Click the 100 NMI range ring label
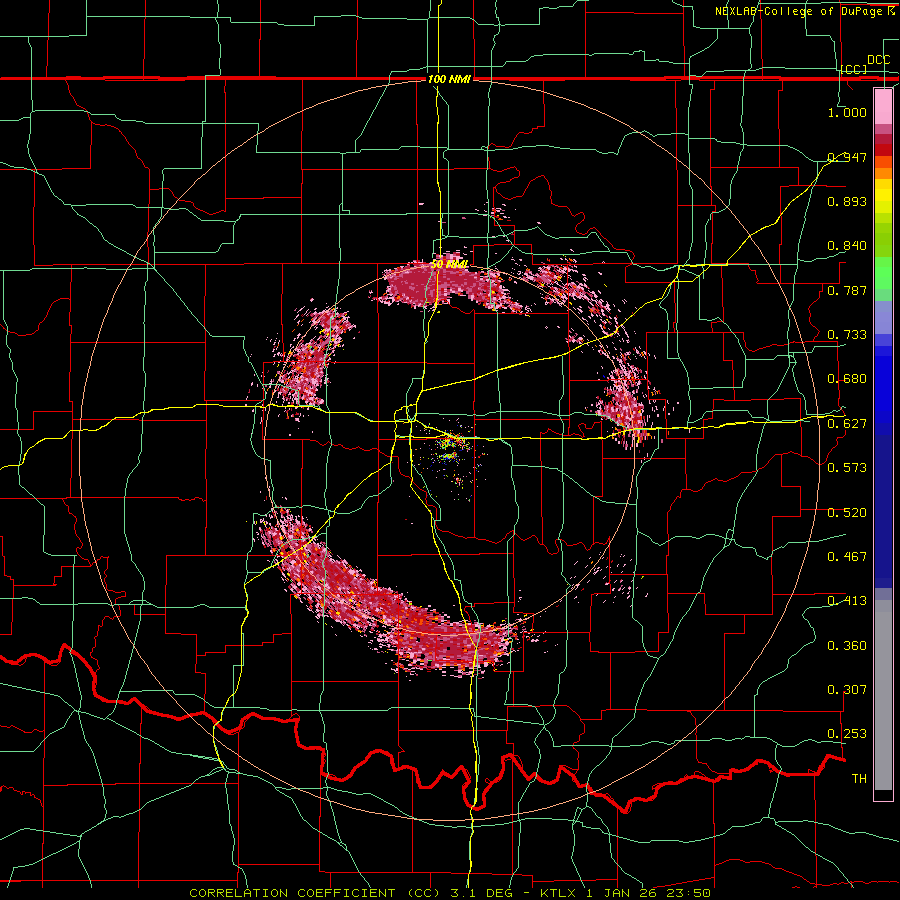The image size is (900, 900). (x=449, y=79)
